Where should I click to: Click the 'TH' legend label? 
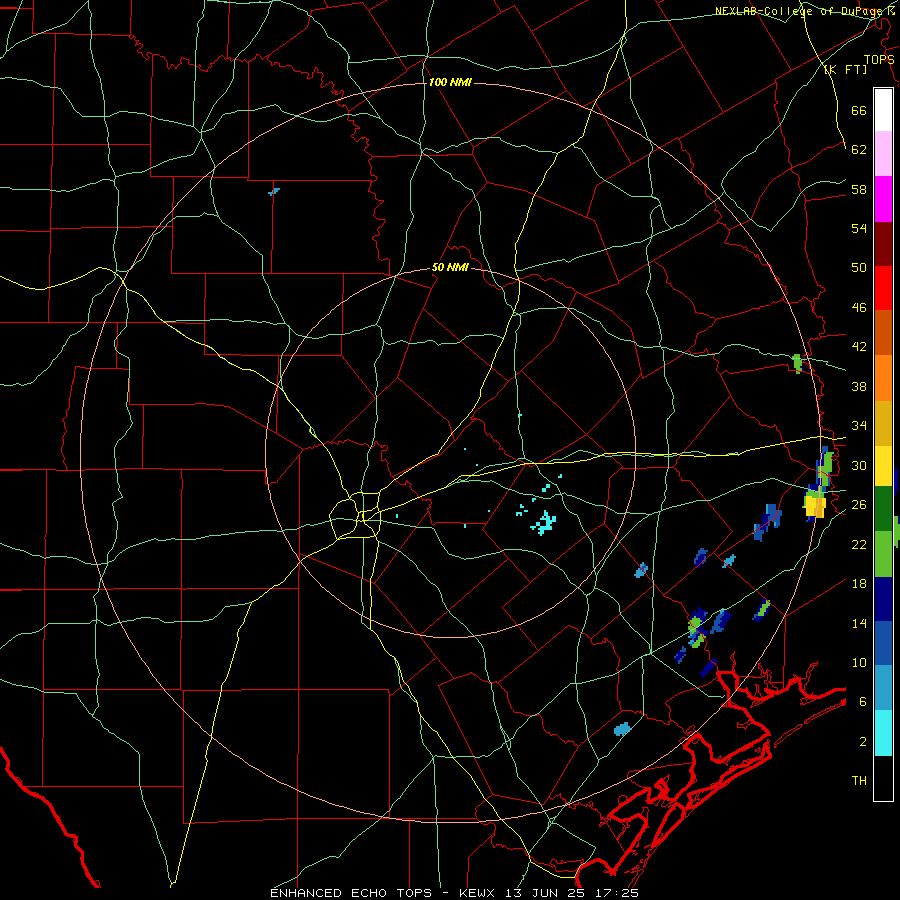point(859,781)
